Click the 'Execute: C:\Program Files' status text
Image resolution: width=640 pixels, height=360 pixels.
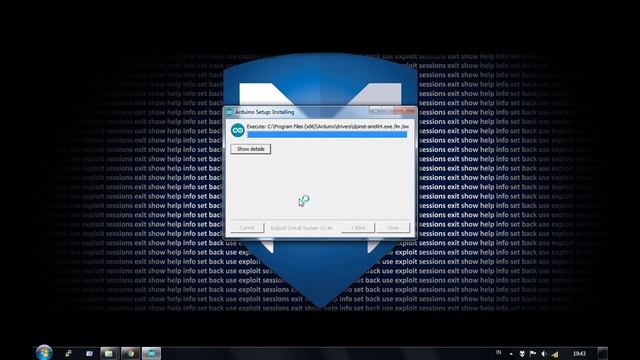pyautogui.click(x=327, y=127)
